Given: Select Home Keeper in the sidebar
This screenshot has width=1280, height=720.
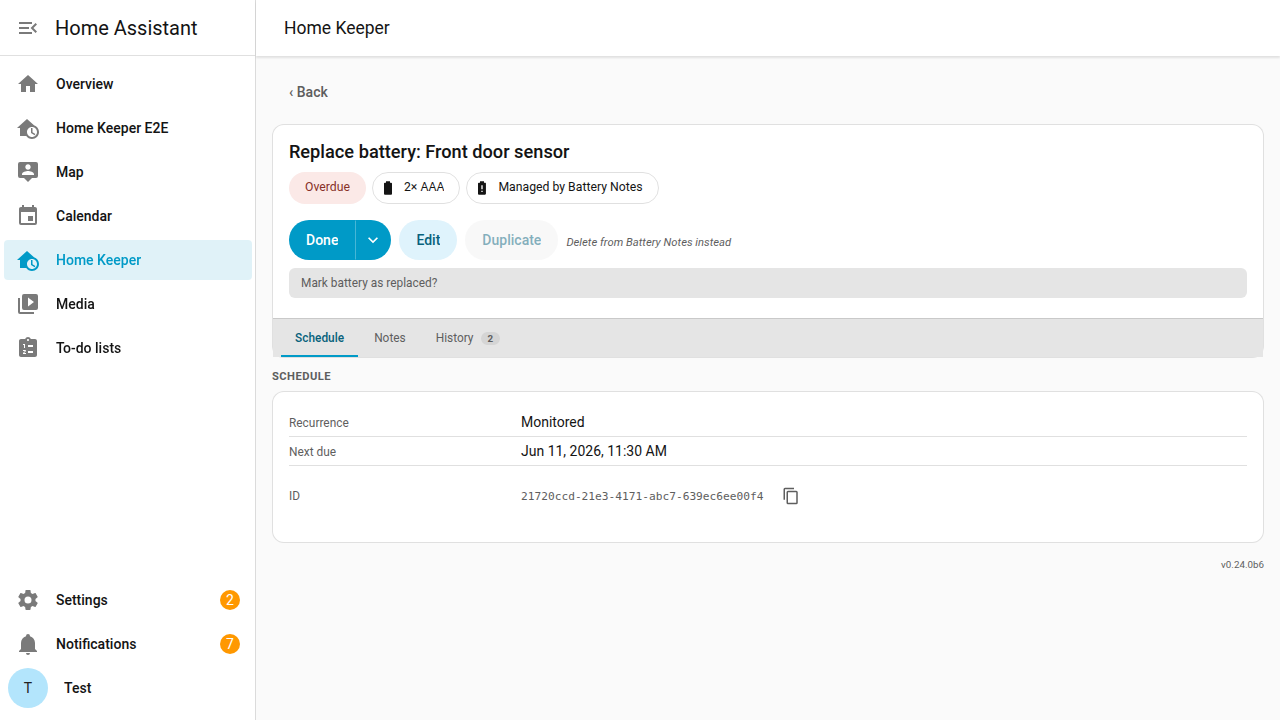Looking at the screenshot, I should (x=128, y=260).
